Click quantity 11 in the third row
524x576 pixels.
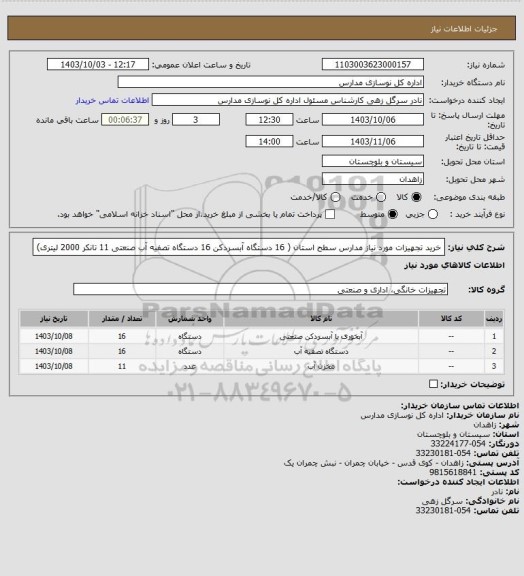(x=122, y=366)
